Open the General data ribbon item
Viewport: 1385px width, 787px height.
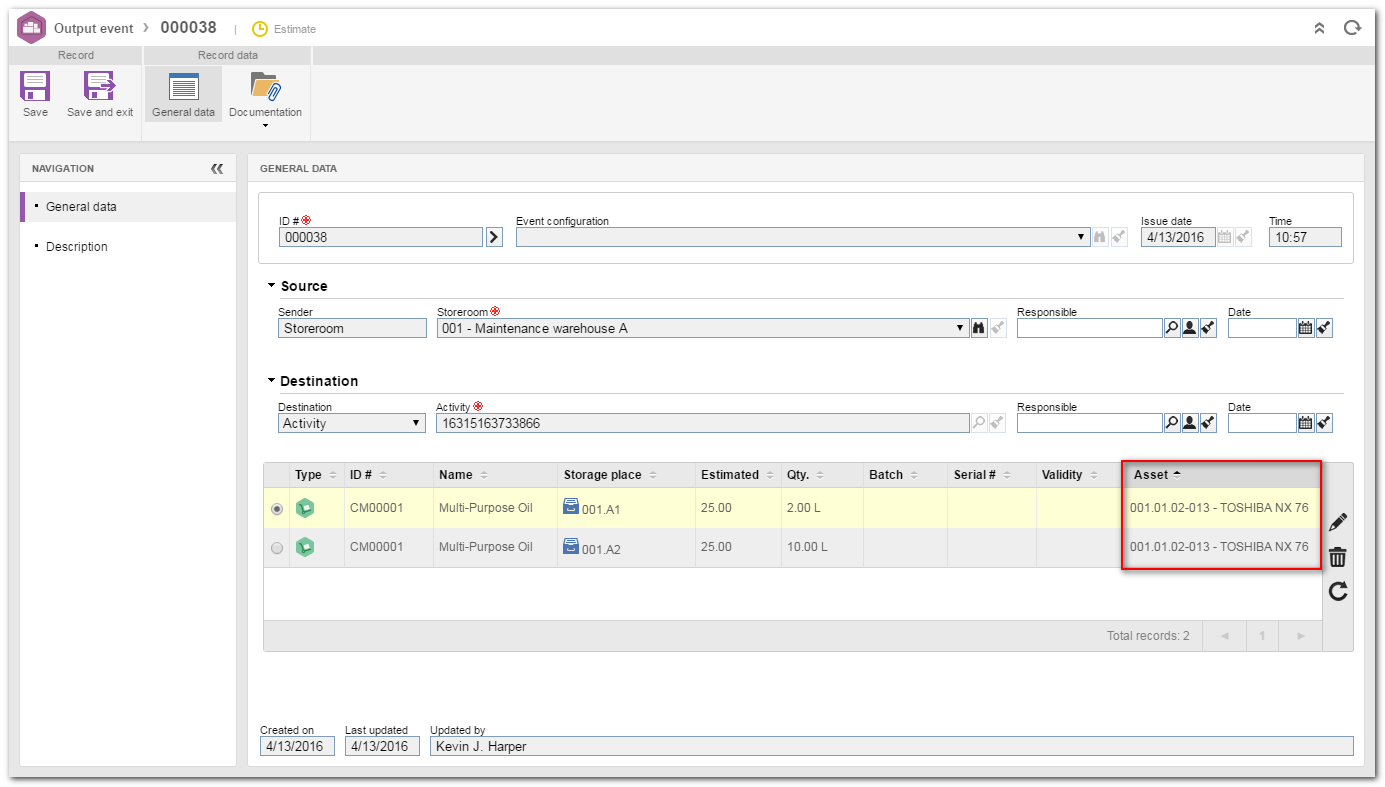tap(184, 95)
